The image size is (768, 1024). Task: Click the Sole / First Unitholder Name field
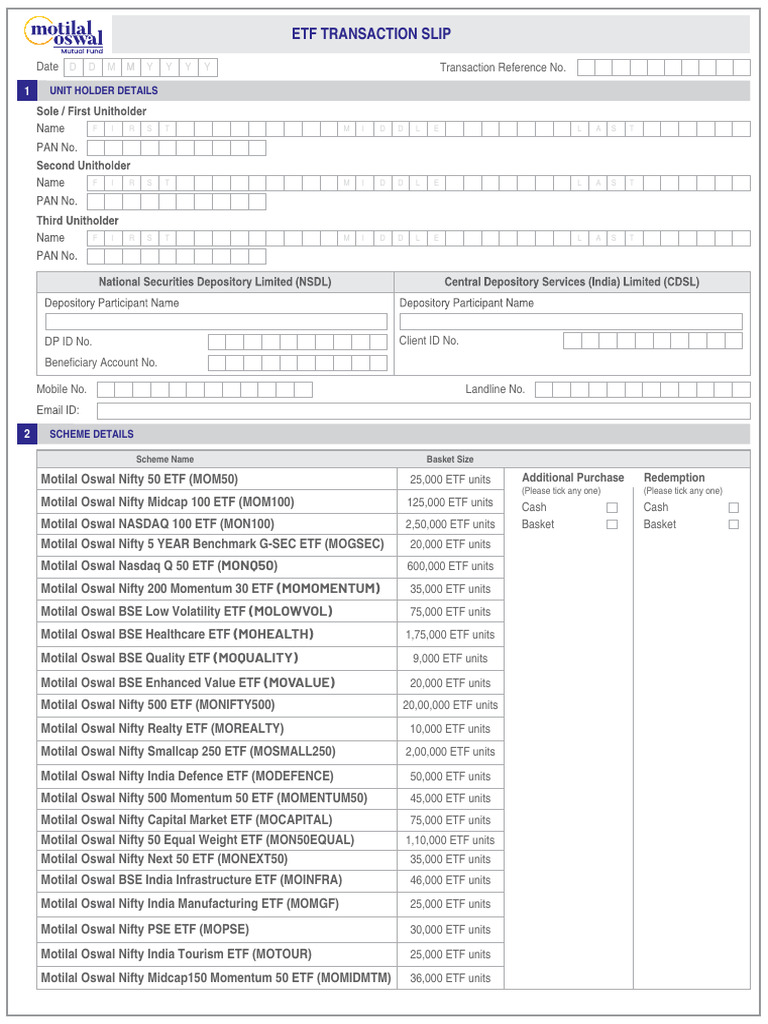[x=419, y=129]
